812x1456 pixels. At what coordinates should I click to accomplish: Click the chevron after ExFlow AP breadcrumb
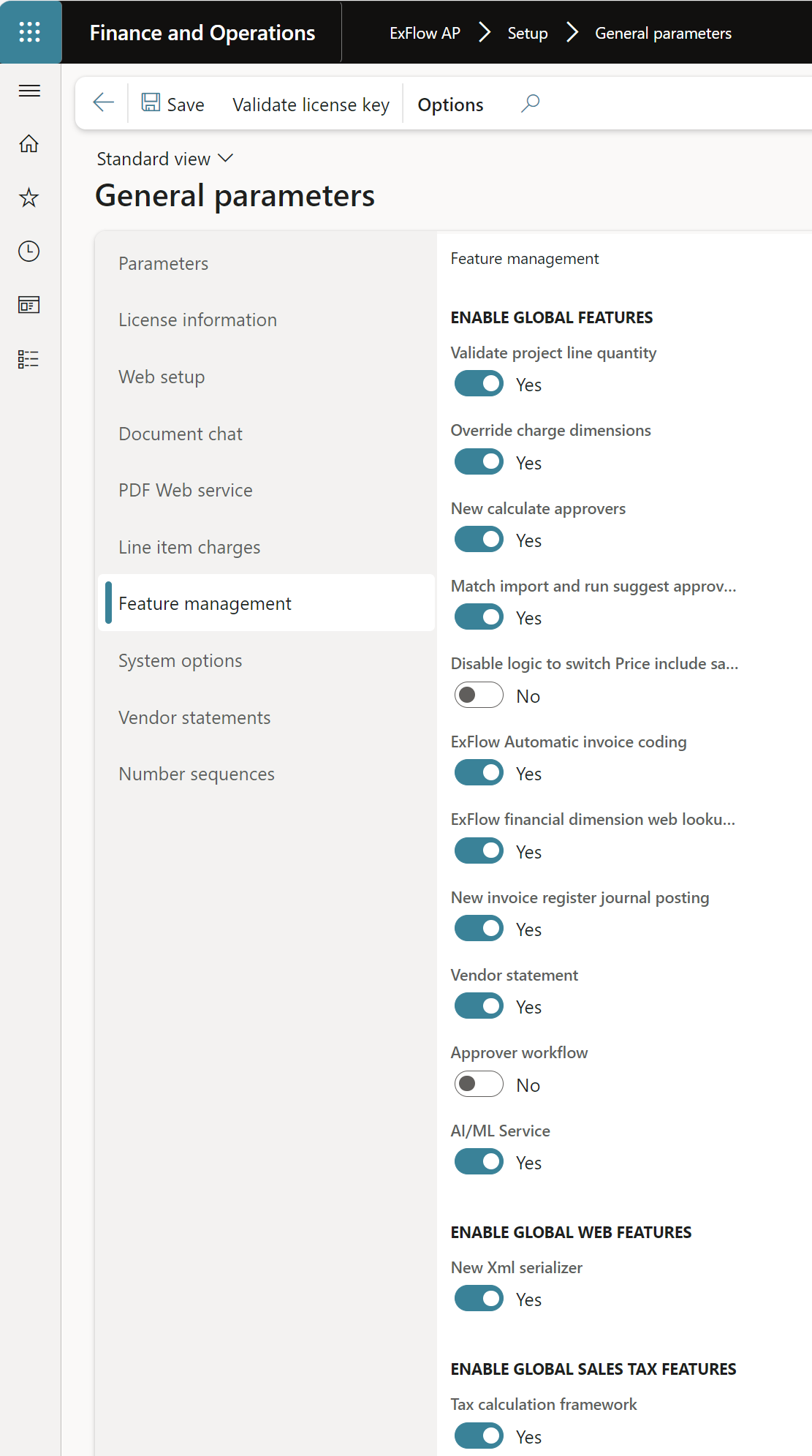(484, 33)
